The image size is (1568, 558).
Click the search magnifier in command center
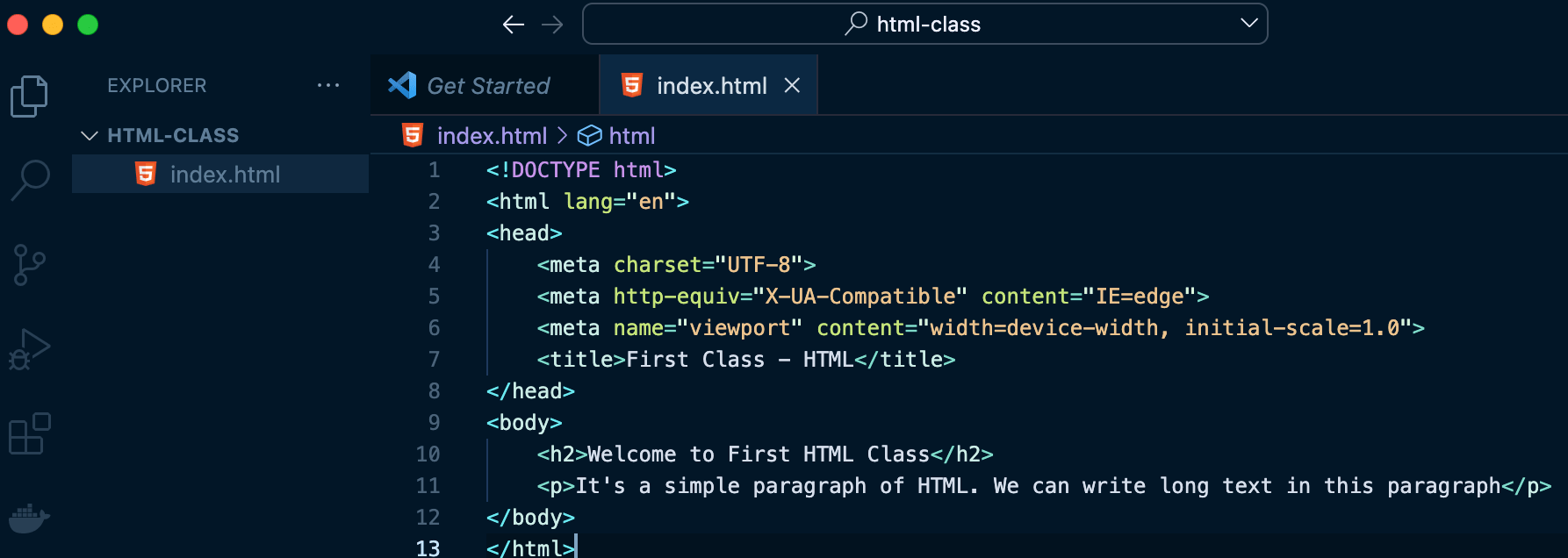click(x=856, y=24)
